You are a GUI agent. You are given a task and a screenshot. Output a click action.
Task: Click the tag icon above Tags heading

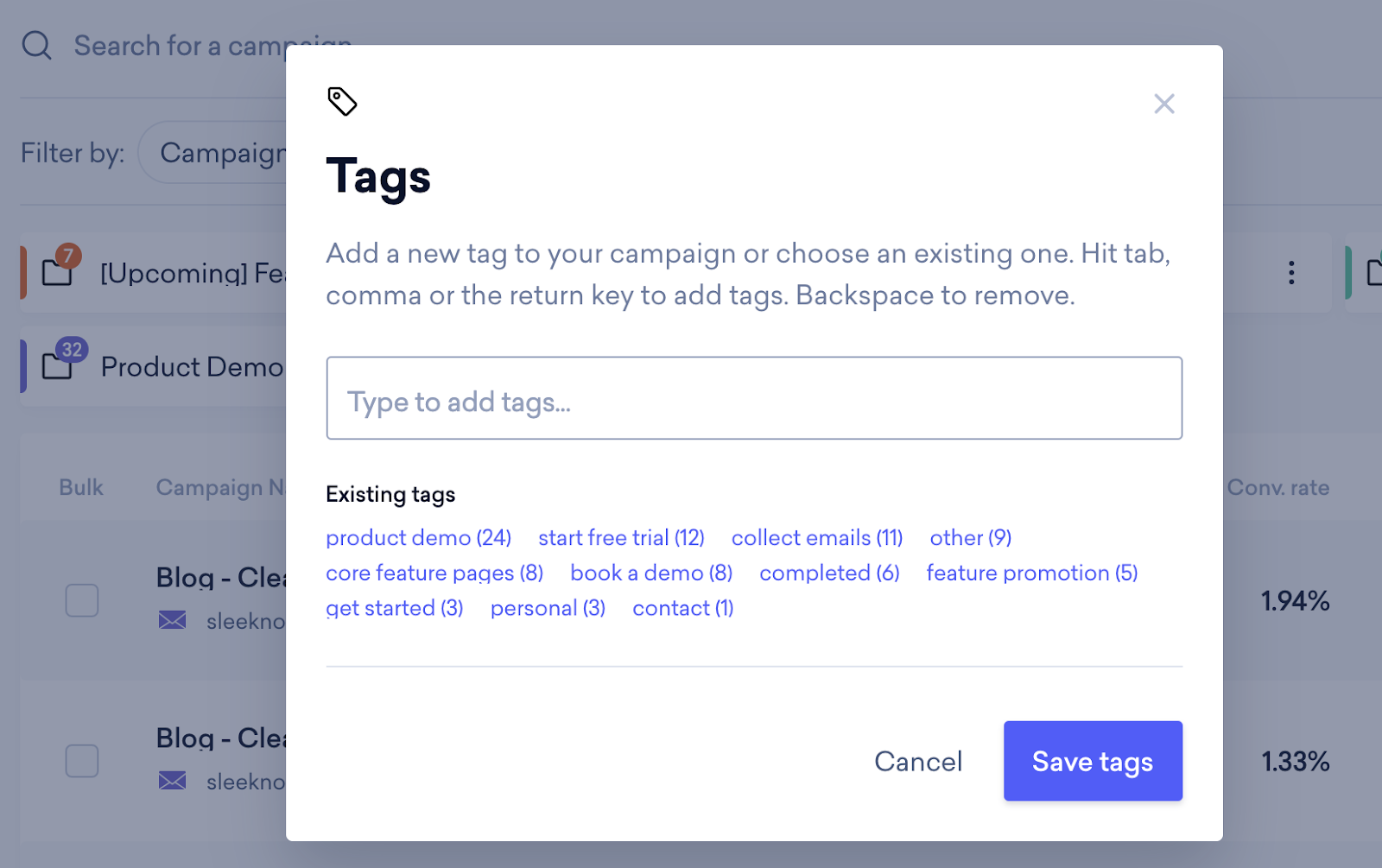(342, 101)
